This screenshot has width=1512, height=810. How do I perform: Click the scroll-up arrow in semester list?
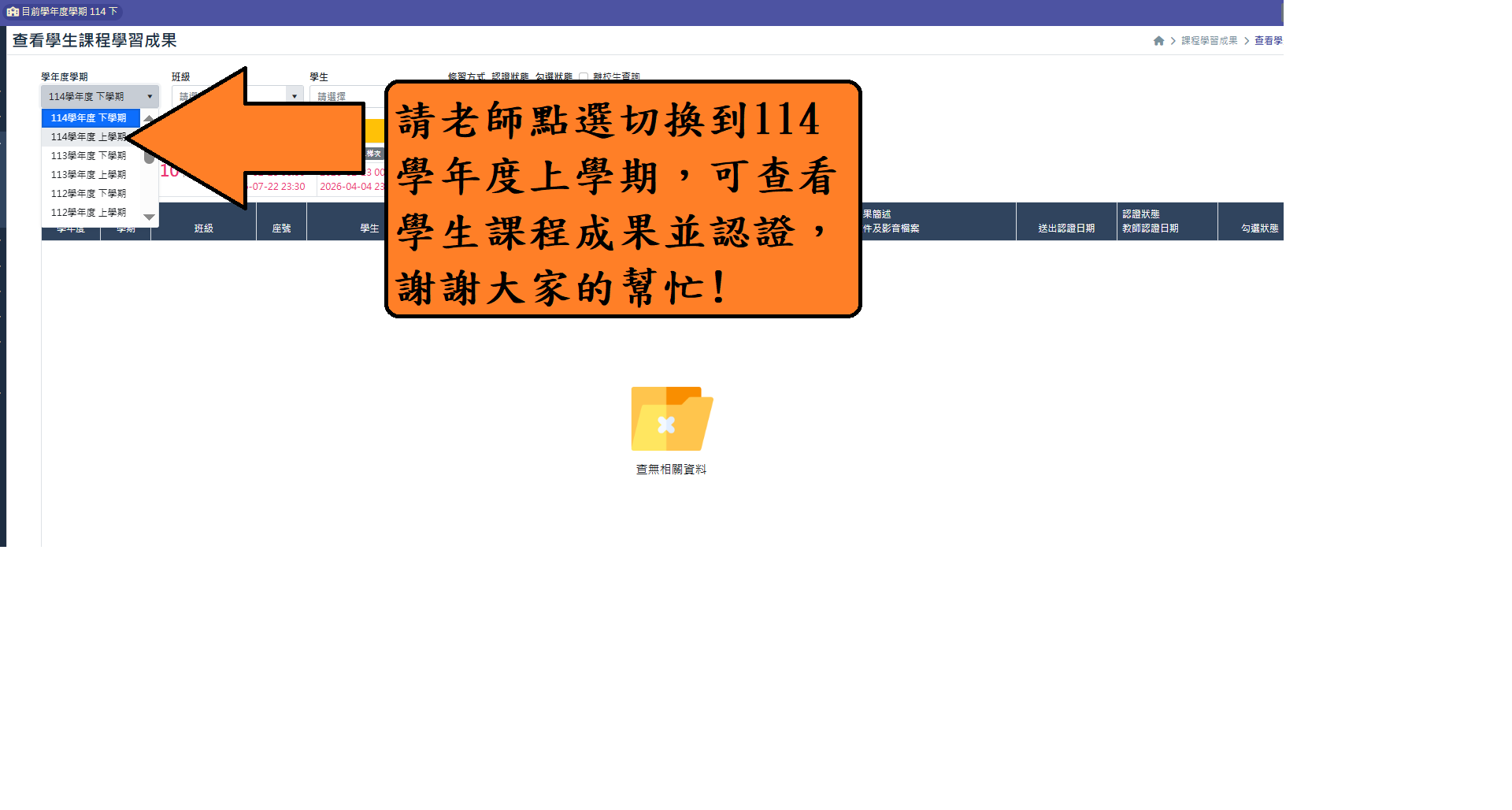coord(149,118)
